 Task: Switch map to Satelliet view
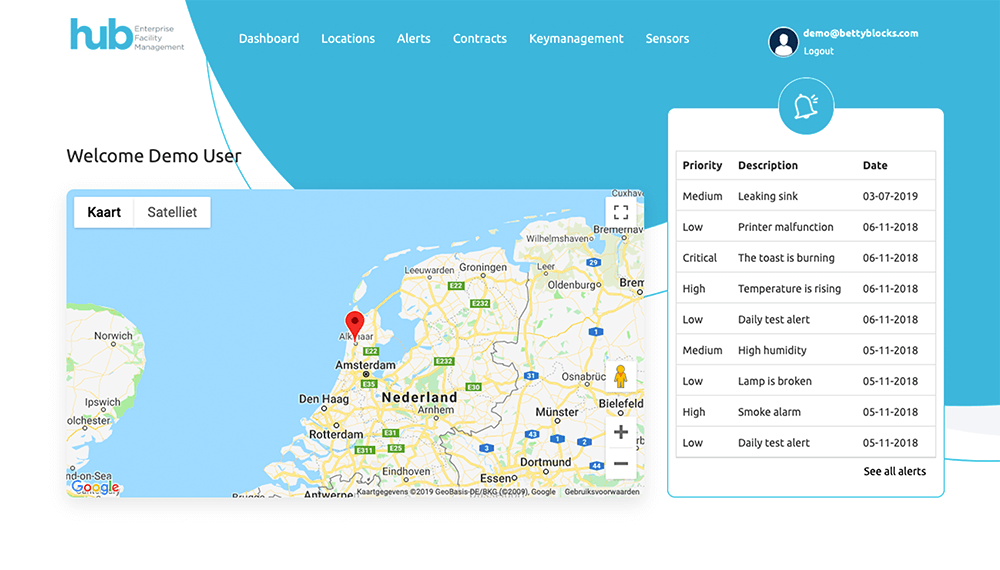(x=172, y=212)
